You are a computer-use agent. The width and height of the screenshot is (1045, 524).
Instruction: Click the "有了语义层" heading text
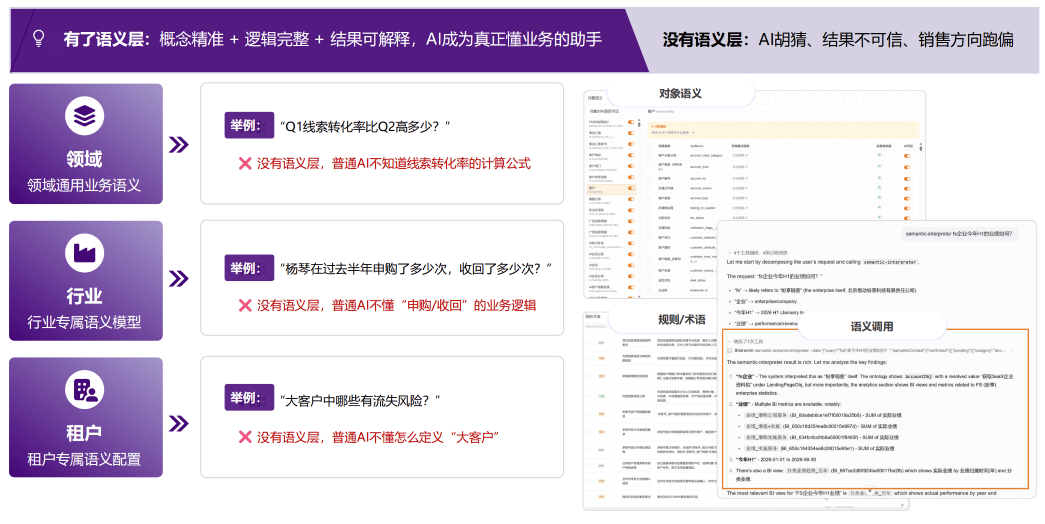click(106, 39)
